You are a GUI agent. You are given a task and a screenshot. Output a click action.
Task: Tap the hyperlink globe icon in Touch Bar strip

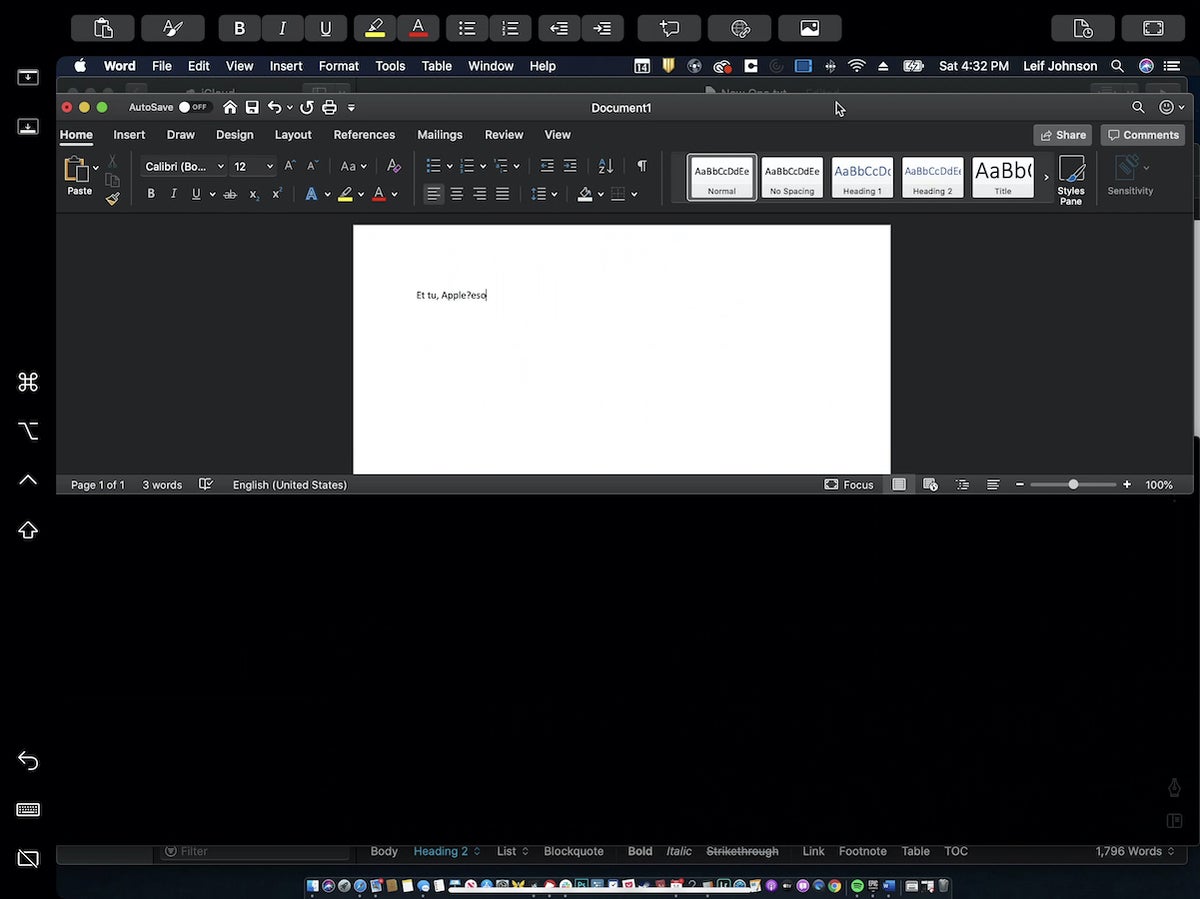tap(740, 28)
